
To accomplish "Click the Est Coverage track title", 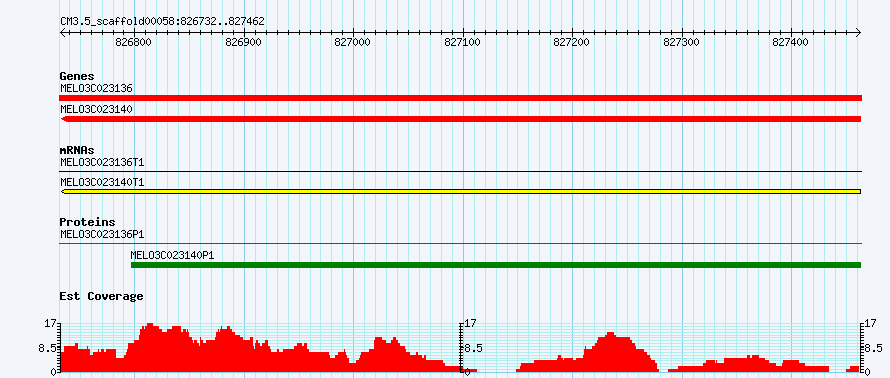I will coord(101,296).
